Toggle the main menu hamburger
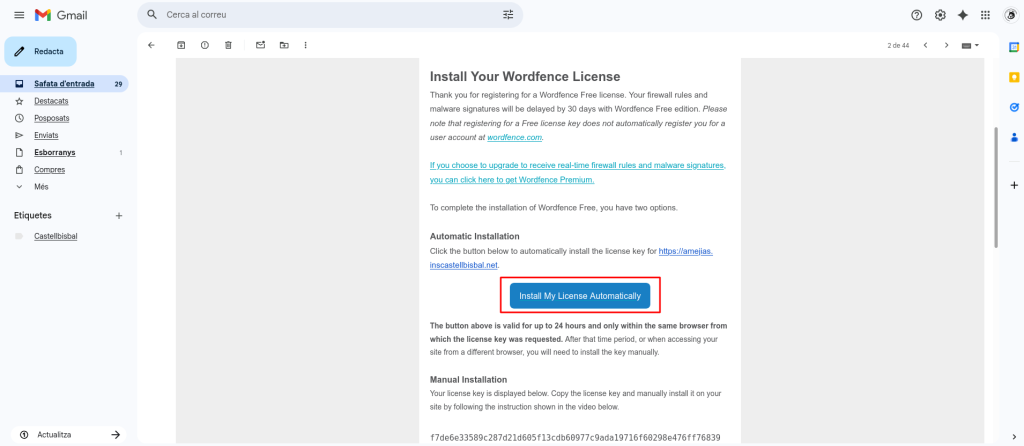Viewport: 1024px width, 446px height. coord(18,15)
